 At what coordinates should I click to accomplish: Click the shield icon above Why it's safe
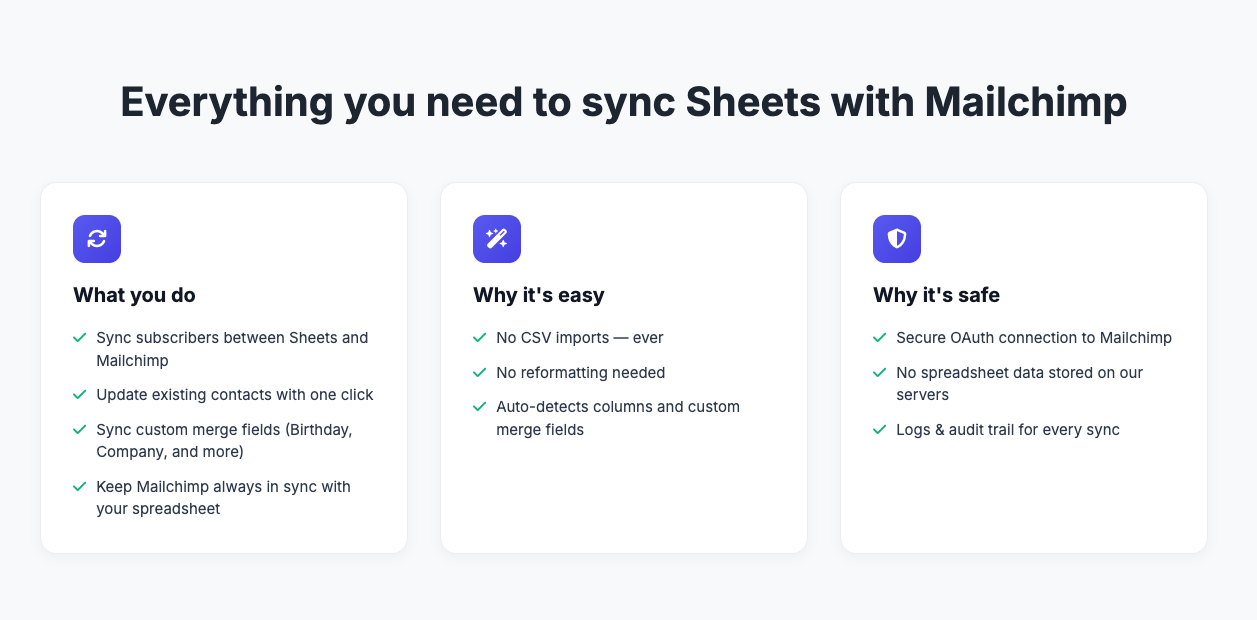tap(896, 239)
